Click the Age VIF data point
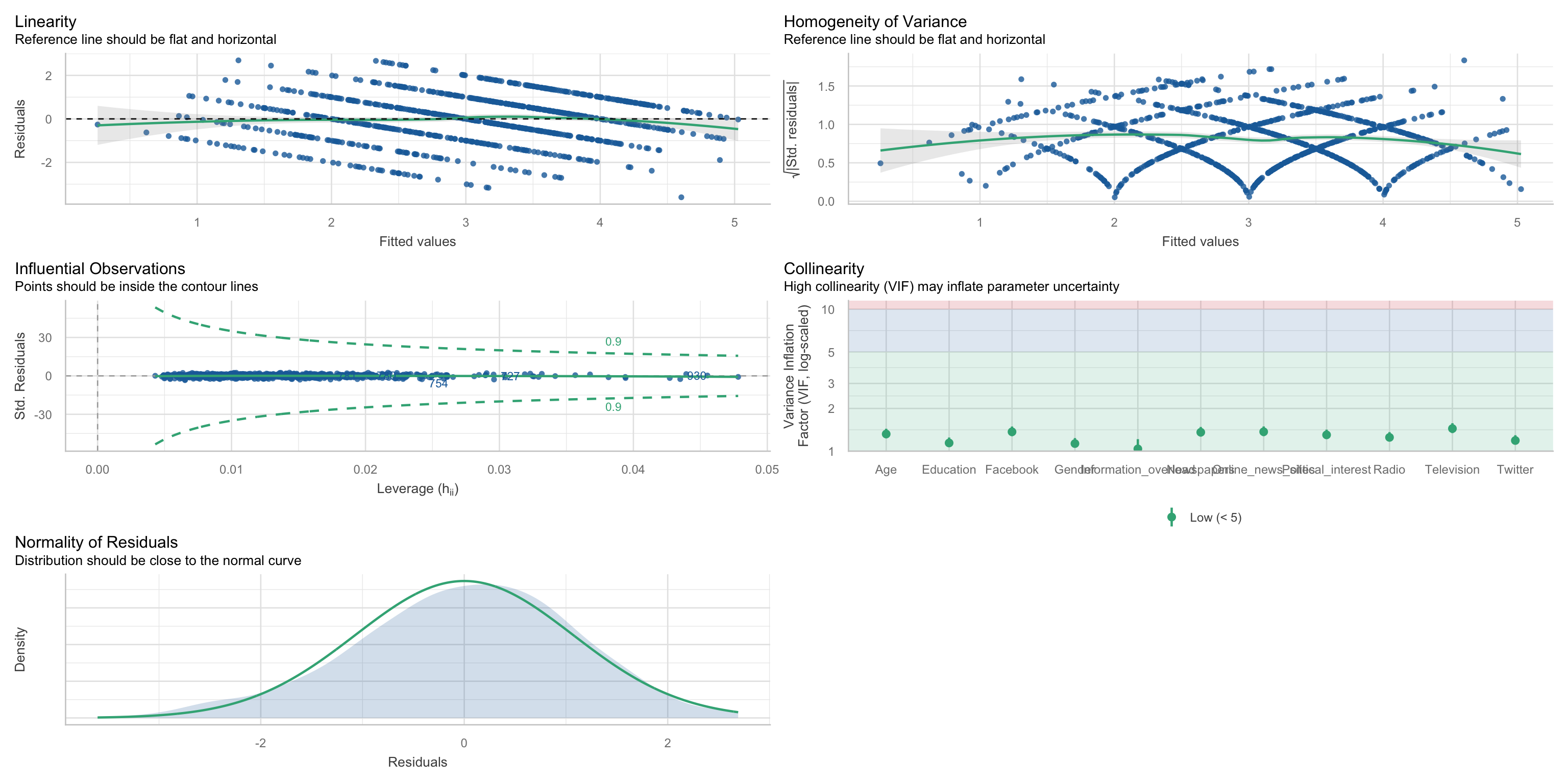Image resolution: width=1568 pixels, height=784 pixels. [x=886, y=434]
